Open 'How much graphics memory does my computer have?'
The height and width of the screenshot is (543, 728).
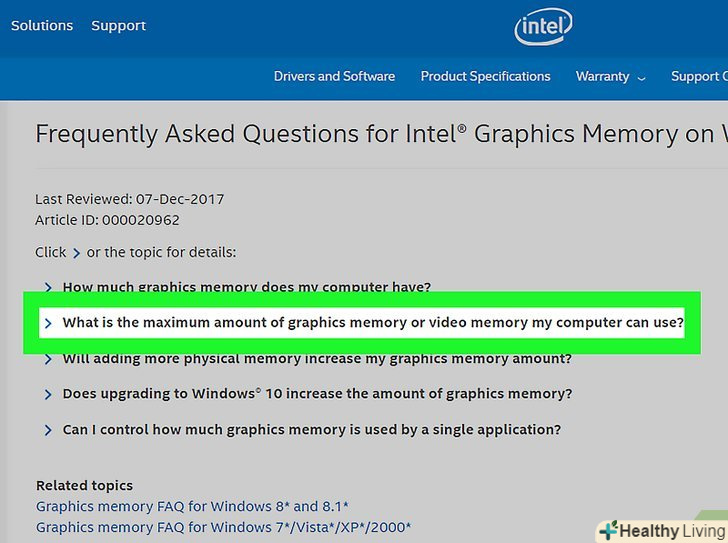246,287
